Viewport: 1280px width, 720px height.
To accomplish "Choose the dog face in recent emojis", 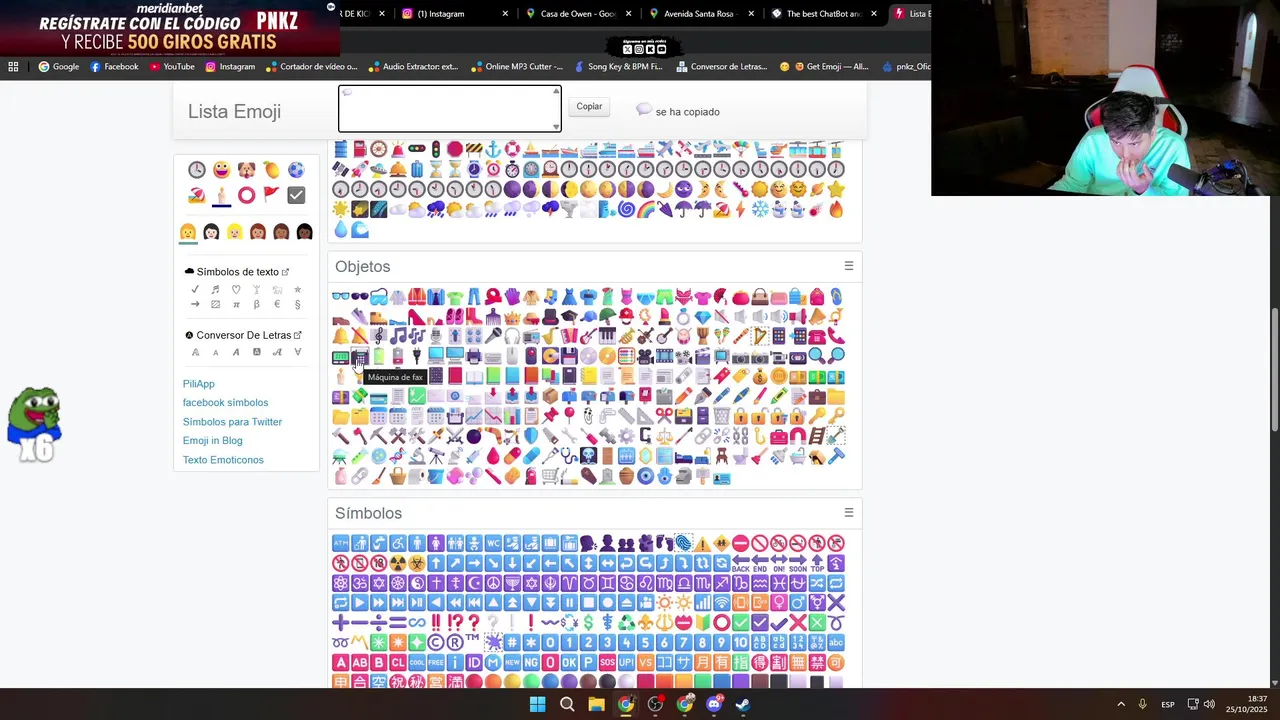I will tap(246, 170).
